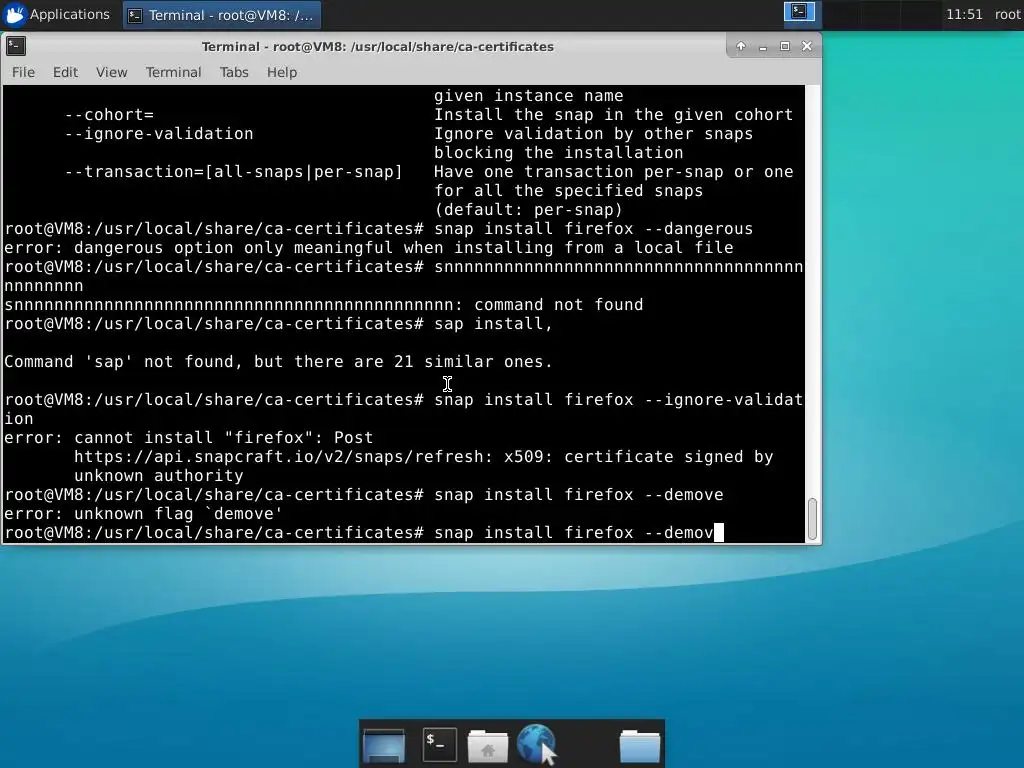Screen dimensions: 1024x768
Task: Click the terminal window icon in the title bar
Action: [x=16, y=46]
